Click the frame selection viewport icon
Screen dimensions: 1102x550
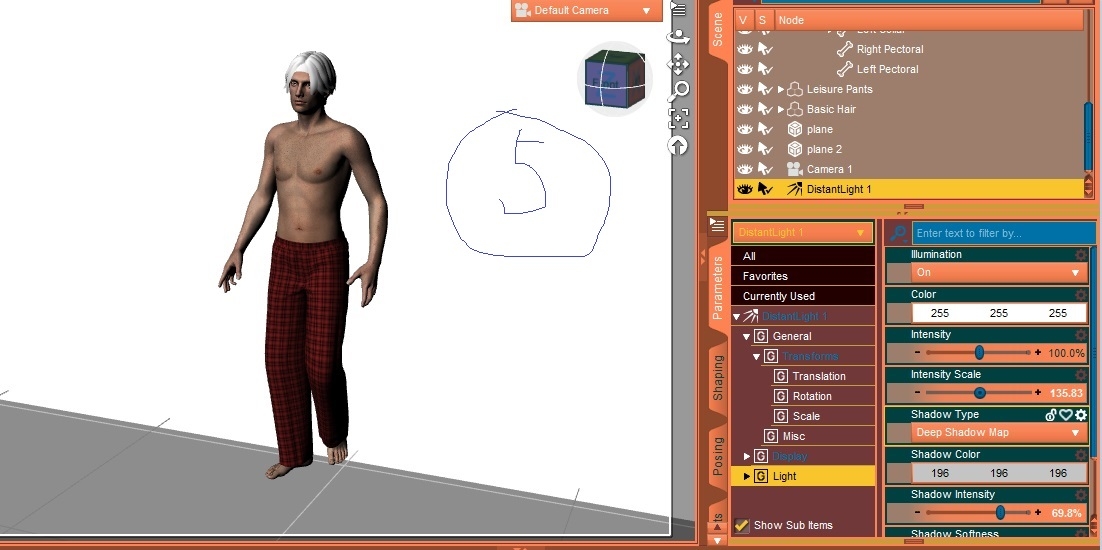pyautogui.click(x=678, y=118)
